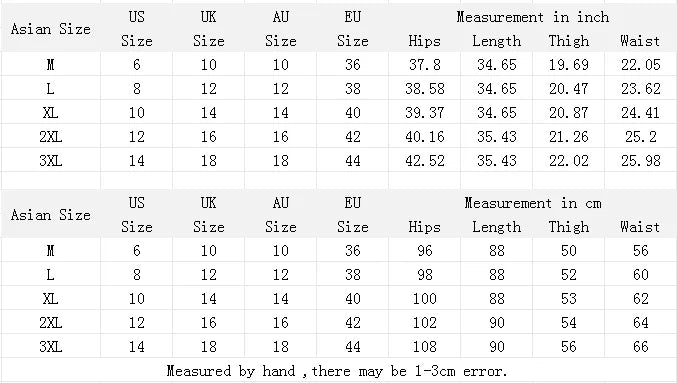Select the 37.8 hips value in inches
The width and height of the screenshot is (677, 383).
pos(425,65)
